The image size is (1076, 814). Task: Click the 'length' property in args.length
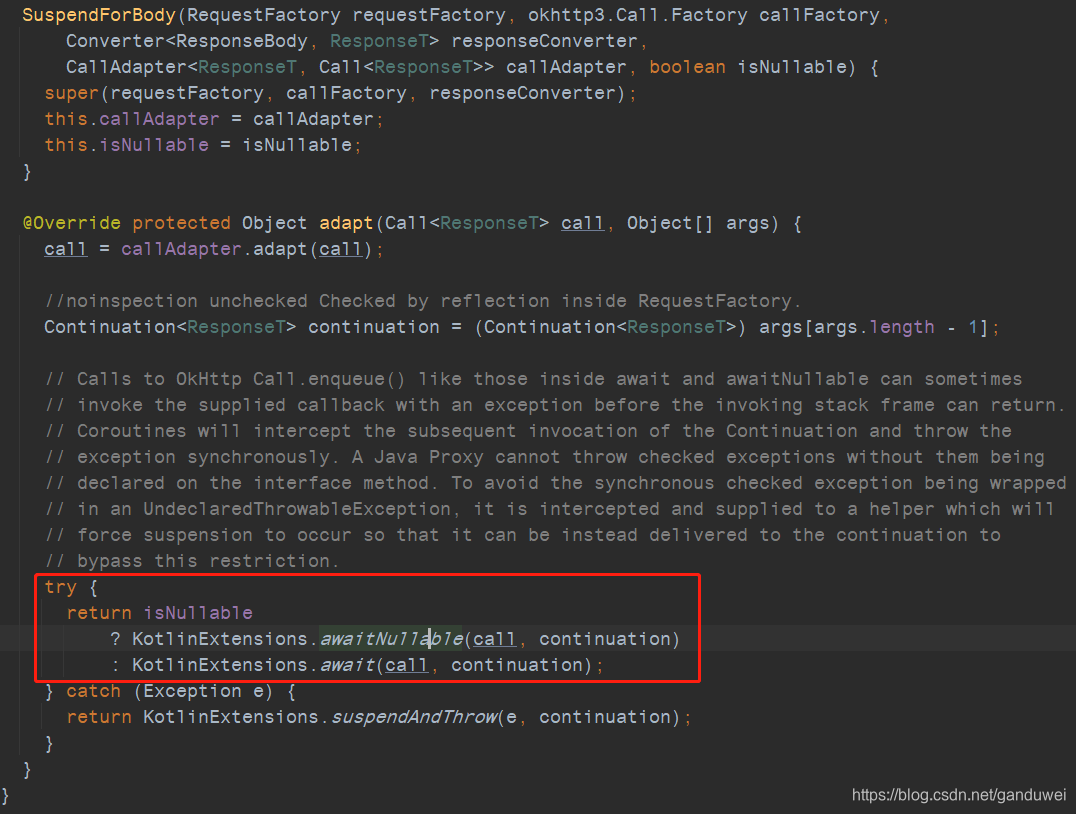tap(902, 327)
